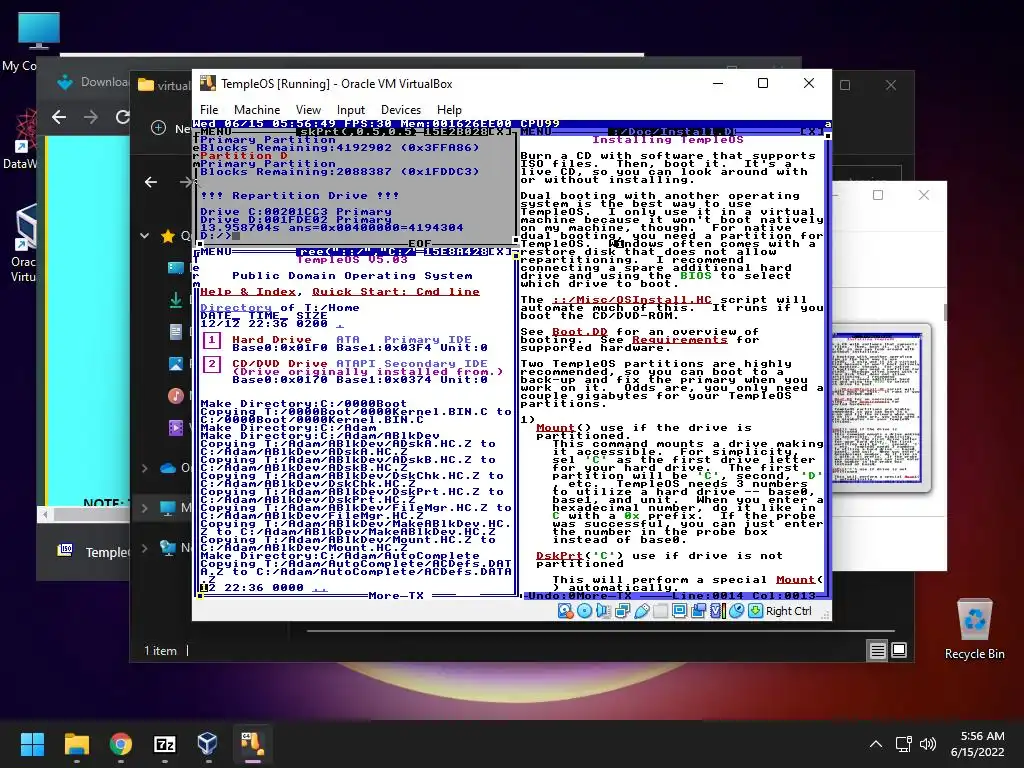Close the TempleOS Install.DD document window [X]
The width and height of the screenshot is (1024, 768).
tap(811, 131)
